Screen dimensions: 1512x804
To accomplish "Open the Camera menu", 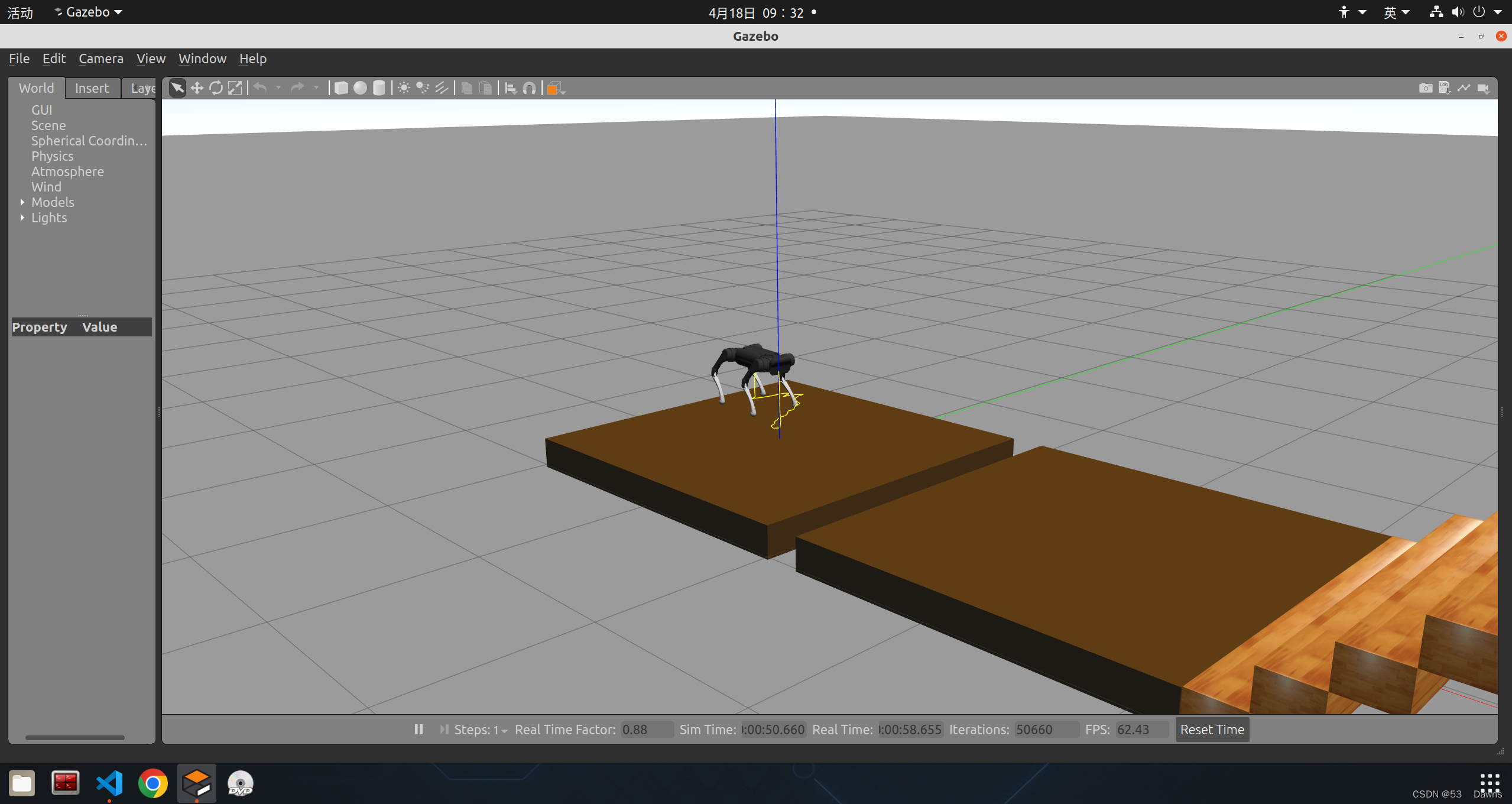I will coord(100,59).
